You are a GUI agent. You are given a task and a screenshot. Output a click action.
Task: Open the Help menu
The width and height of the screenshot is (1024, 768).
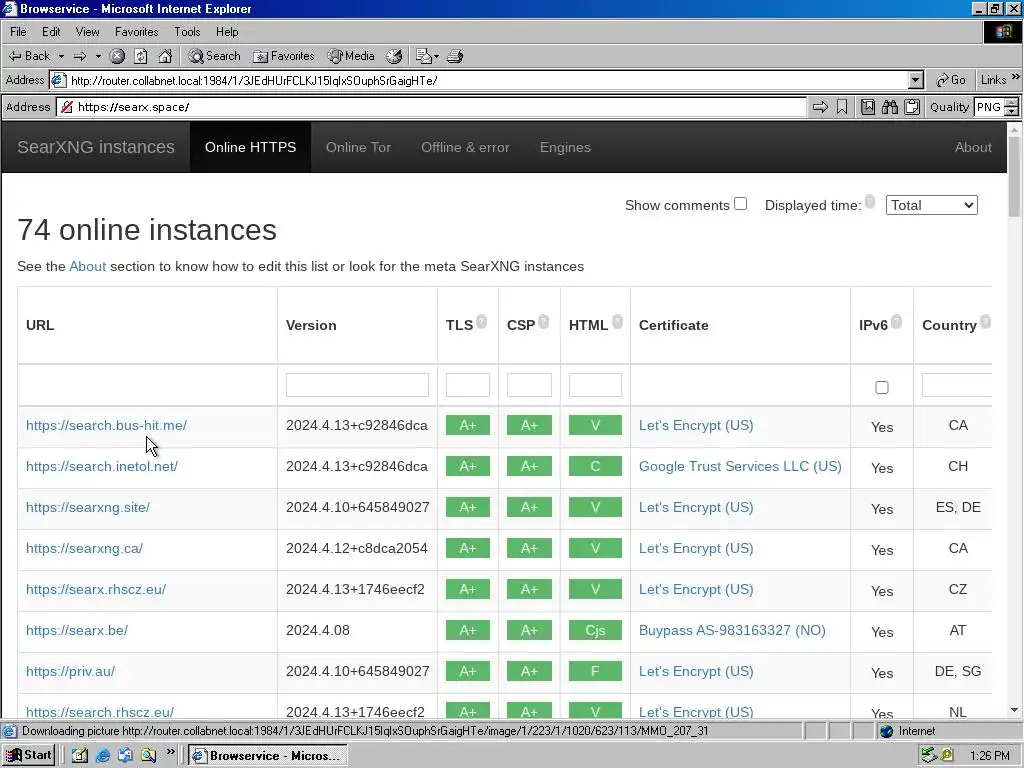[x=227, y=32]
